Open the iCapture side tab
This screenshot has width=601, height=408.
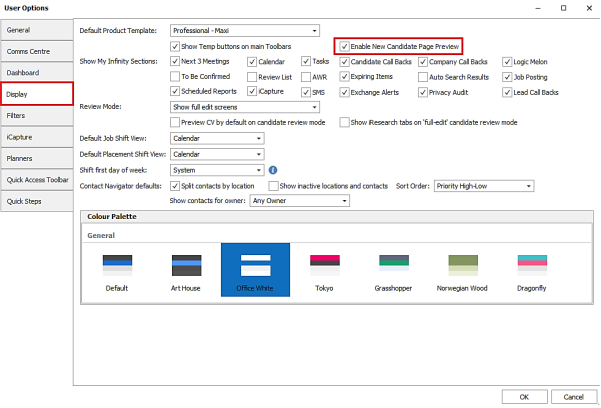[x=37, y=137]
